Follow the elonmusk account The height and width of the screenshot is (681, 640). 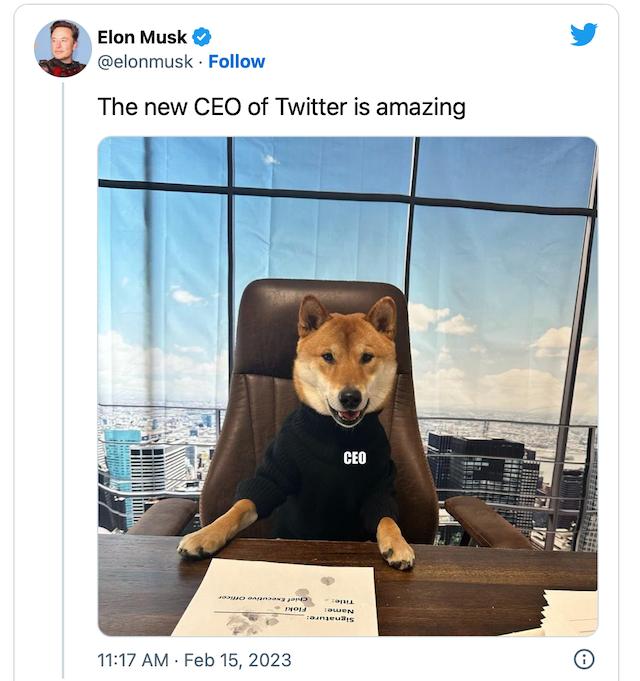click(236, 61)
